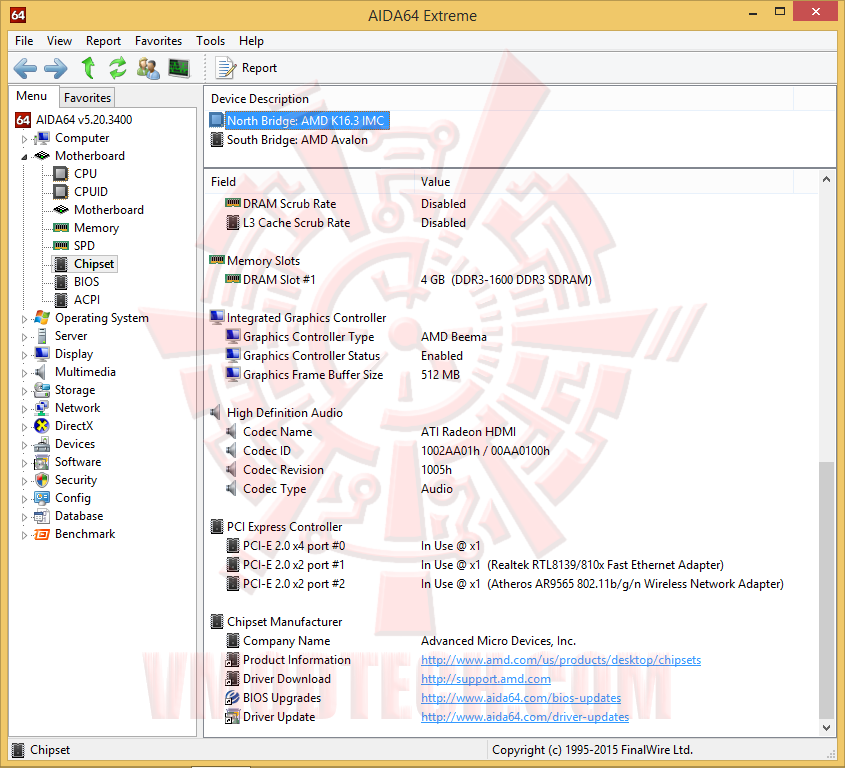Image resolution: width=845 pixels, height=768 pixels.
Task: Open the Favorites menu in menu bar
Action: pos(158,41)
